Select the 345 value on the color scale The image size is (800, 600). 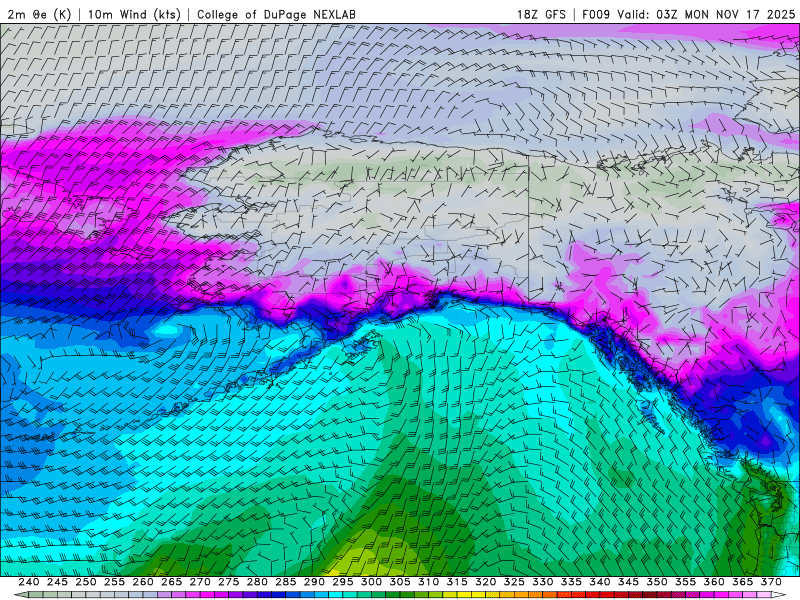(629, 582)
